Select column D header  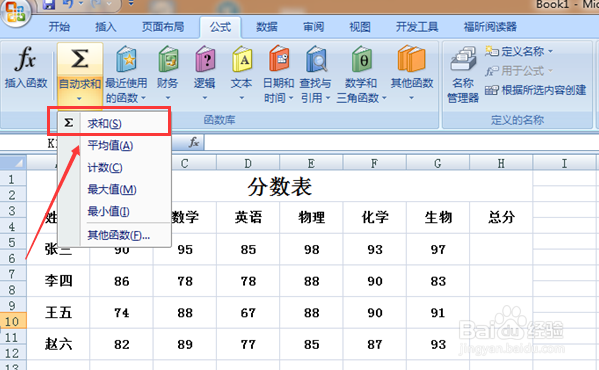[248, 163]
